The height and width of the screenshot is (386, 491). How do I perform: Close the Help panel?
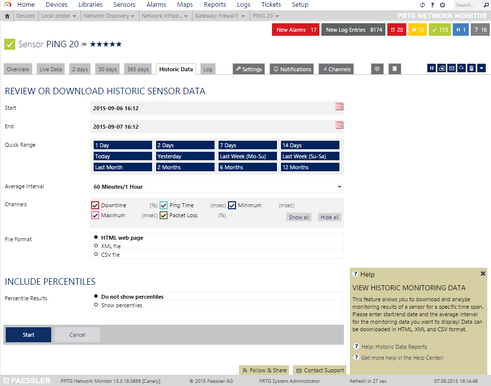(x=482, y=273)
